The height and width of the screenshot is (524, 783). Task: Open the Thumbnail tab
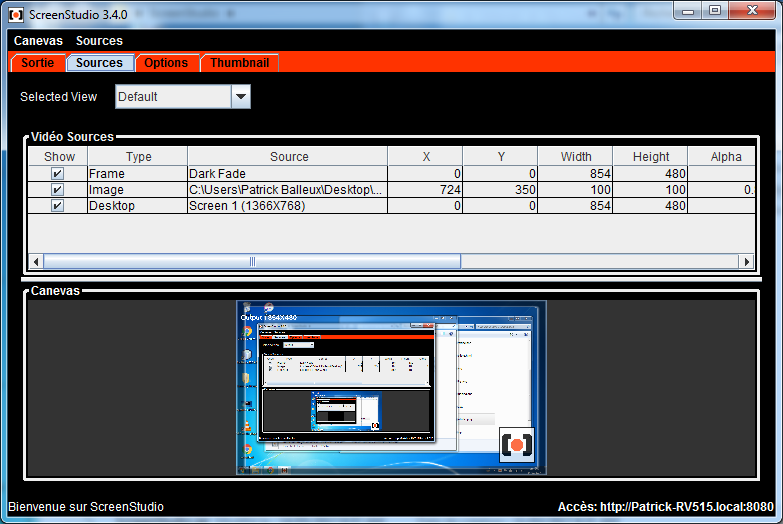click(x=239, y=63)
